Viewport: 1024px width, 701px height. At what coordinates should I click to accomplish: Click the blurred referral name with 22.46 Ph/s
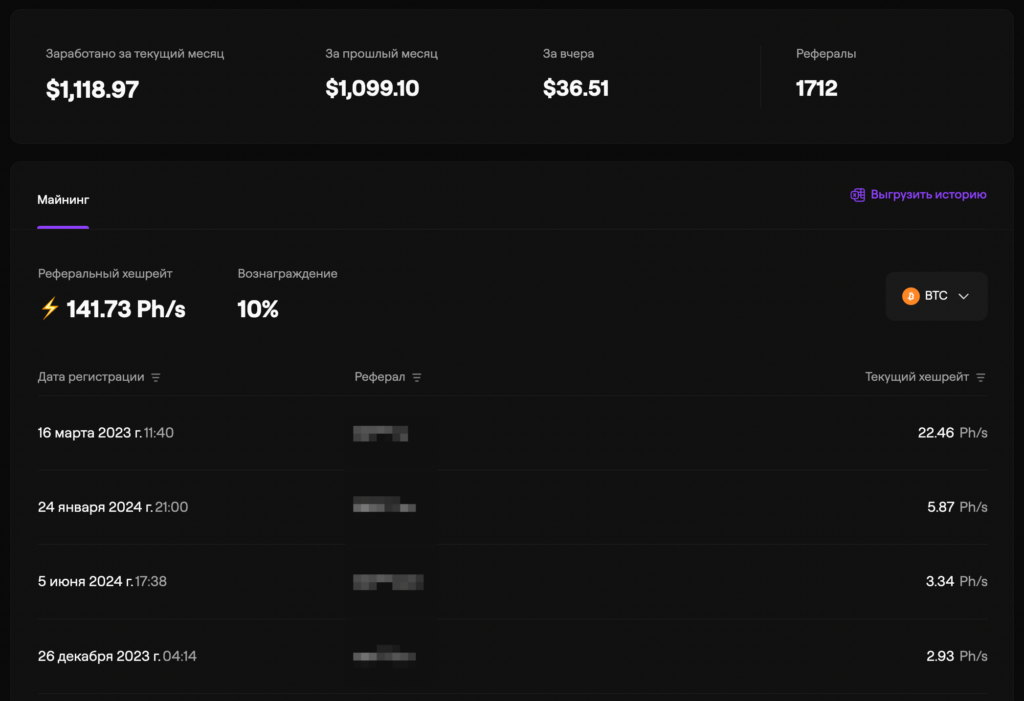coord(381,433)
